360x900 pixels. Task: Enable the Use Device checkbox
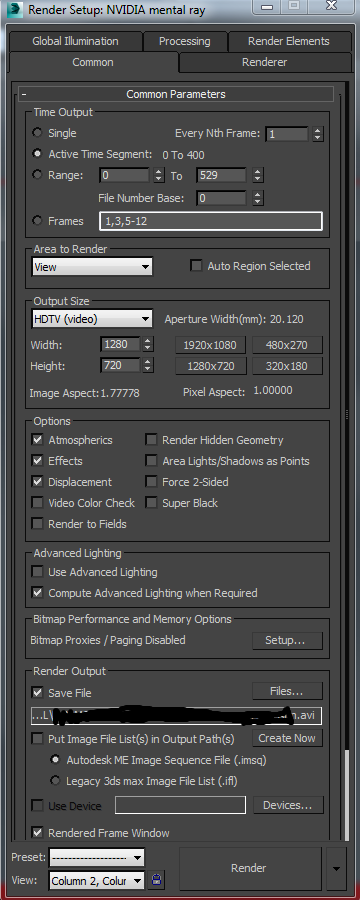37,805
